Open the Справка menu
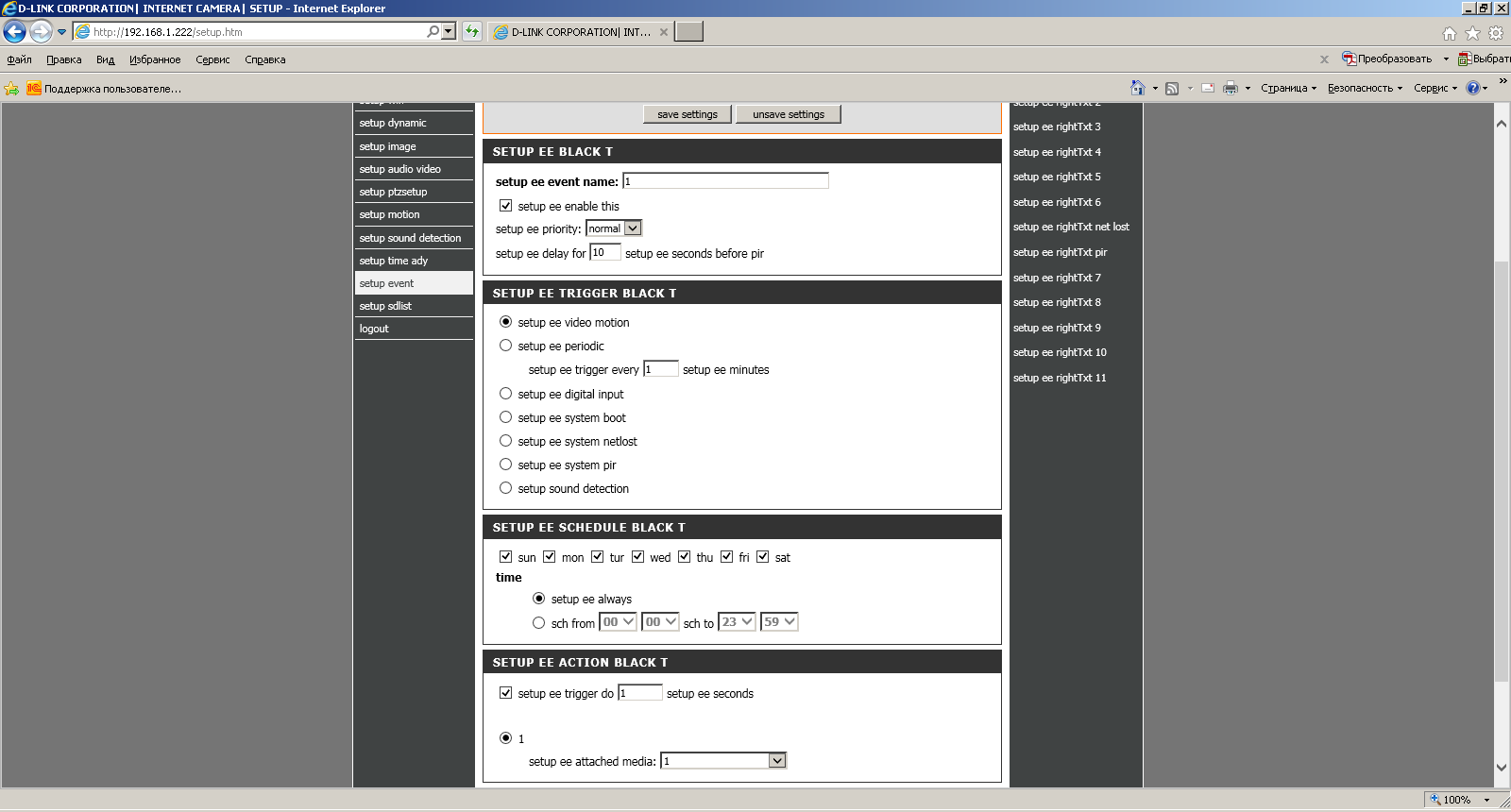Screen dimensions: 1511x812 pos(264,59)
